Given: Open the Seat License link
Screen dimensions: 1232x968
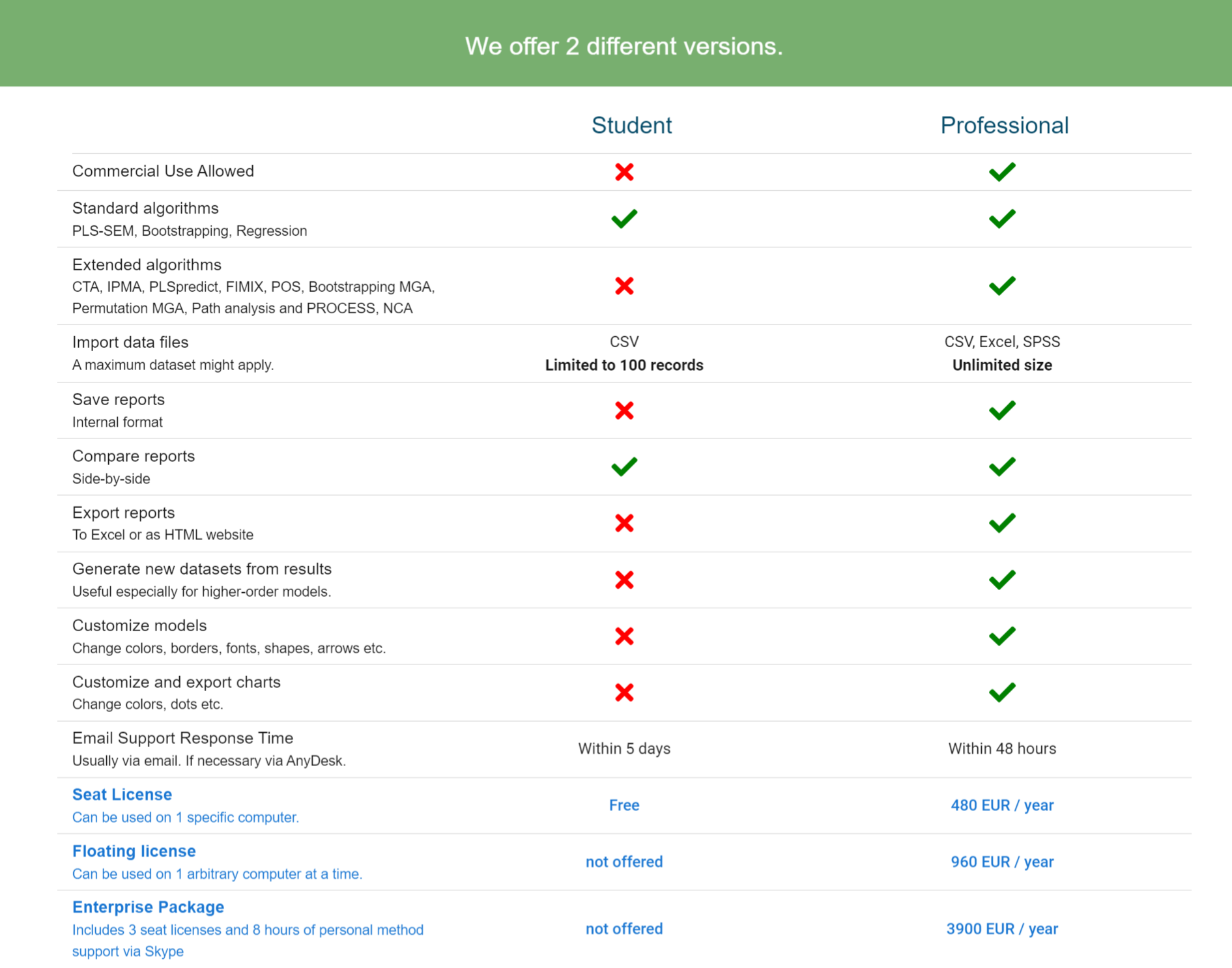Looking at the screenshot, I should (x=122, y=795).
